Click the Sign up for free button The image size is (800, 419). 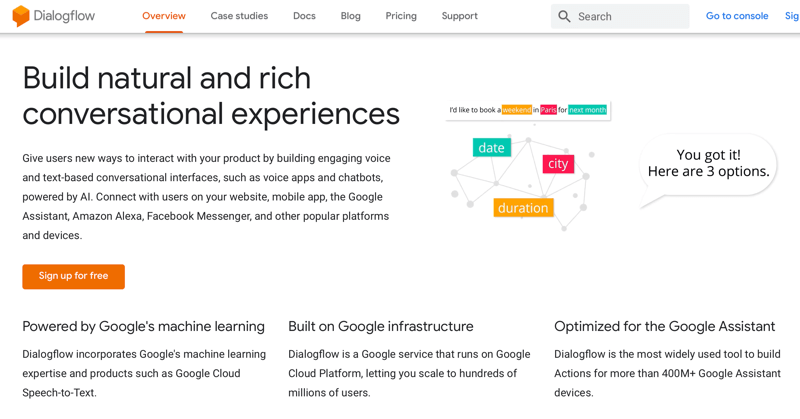click(73, 277)
